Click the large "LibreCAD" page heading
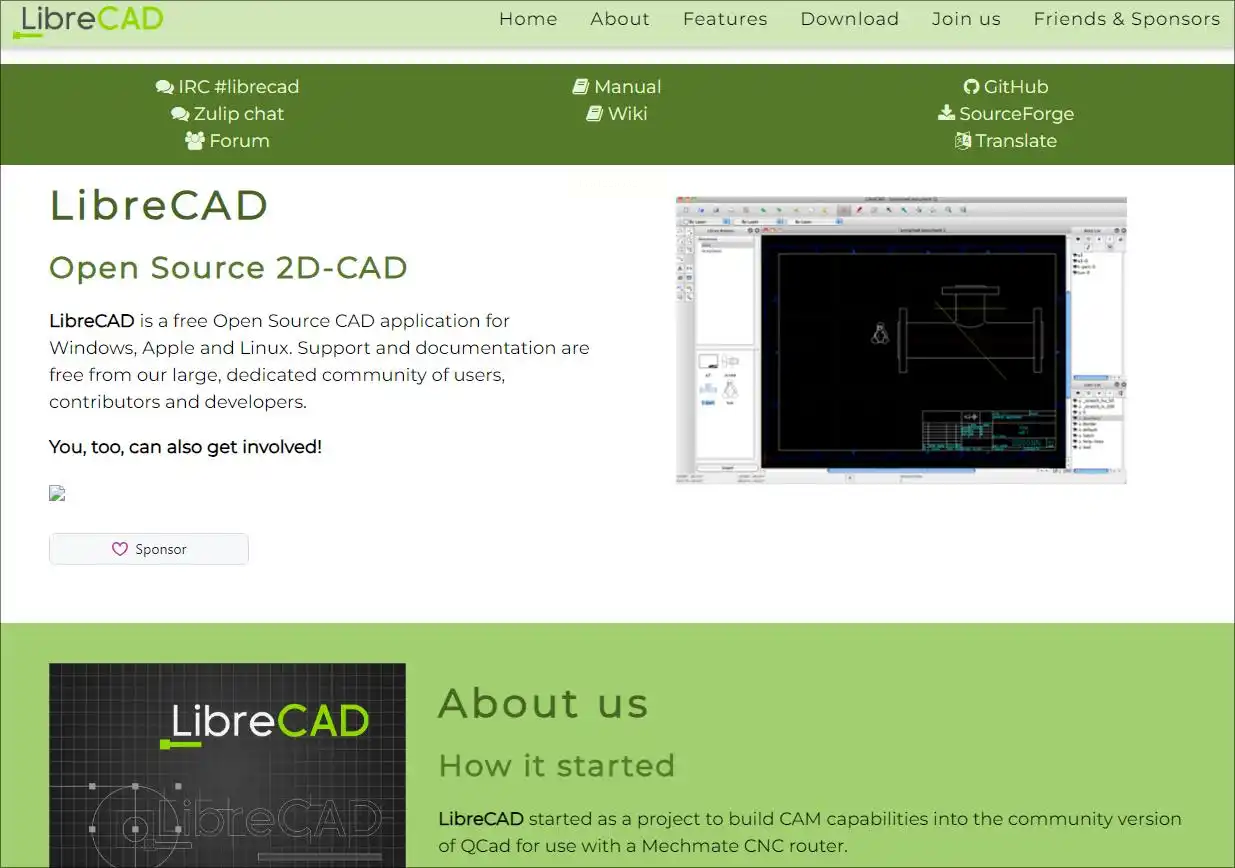The width and height of the screenshot is (1235, 868). (159, 205)
